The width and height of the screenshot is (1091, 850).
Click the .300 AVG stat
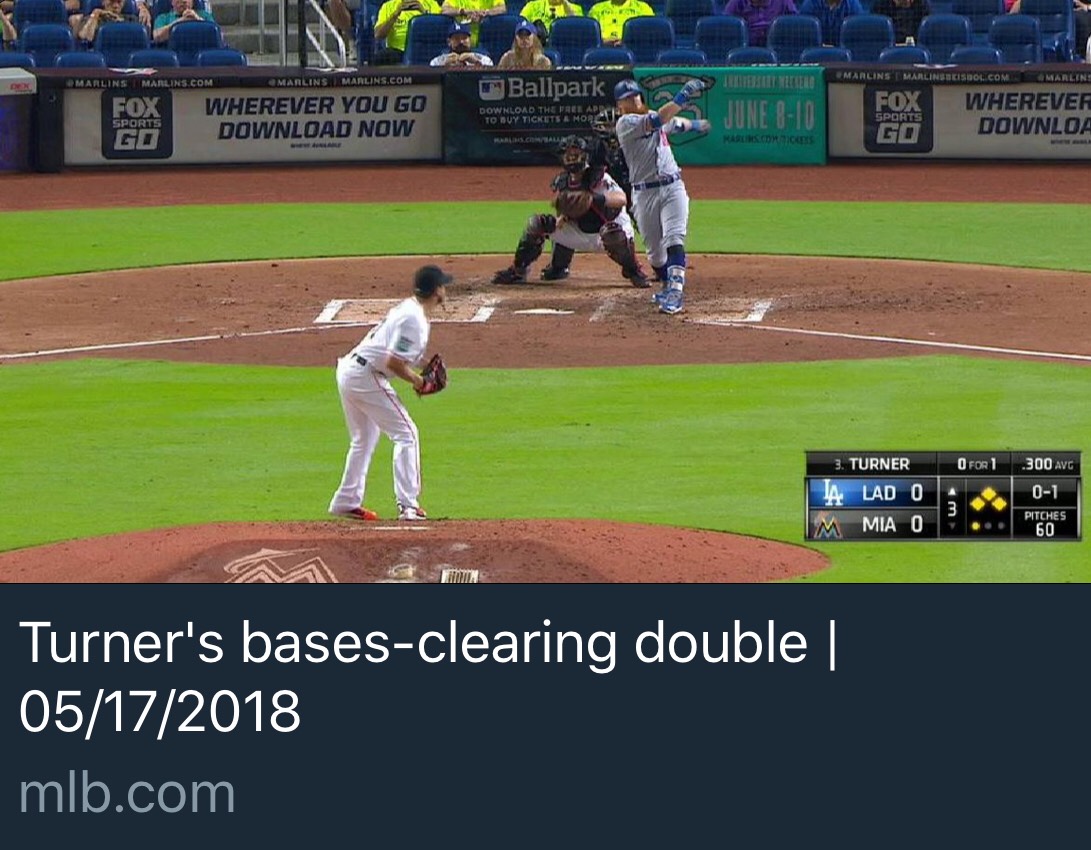tap(1047, 464)
